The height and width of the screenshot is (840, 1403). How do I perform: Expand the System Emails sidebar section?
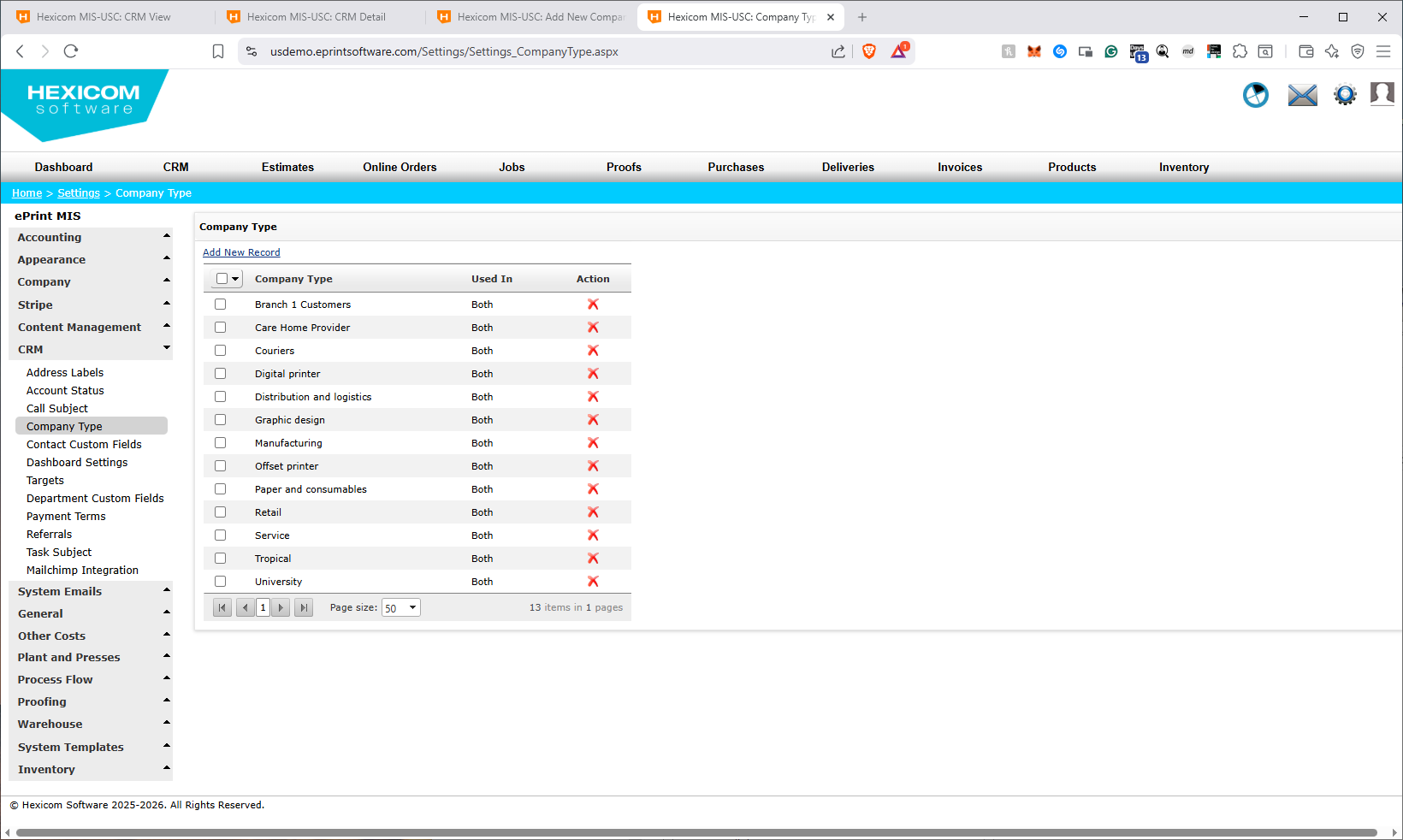click(x=91, y=592)
